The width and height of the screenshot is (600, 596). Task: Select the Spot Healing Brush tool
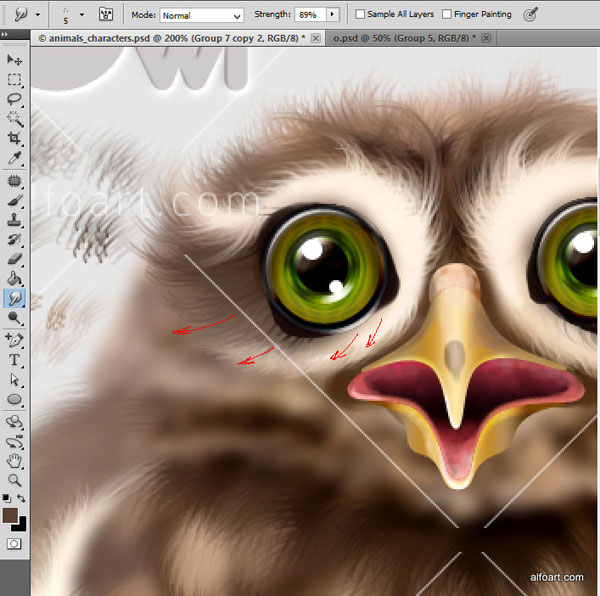point(15,181)
